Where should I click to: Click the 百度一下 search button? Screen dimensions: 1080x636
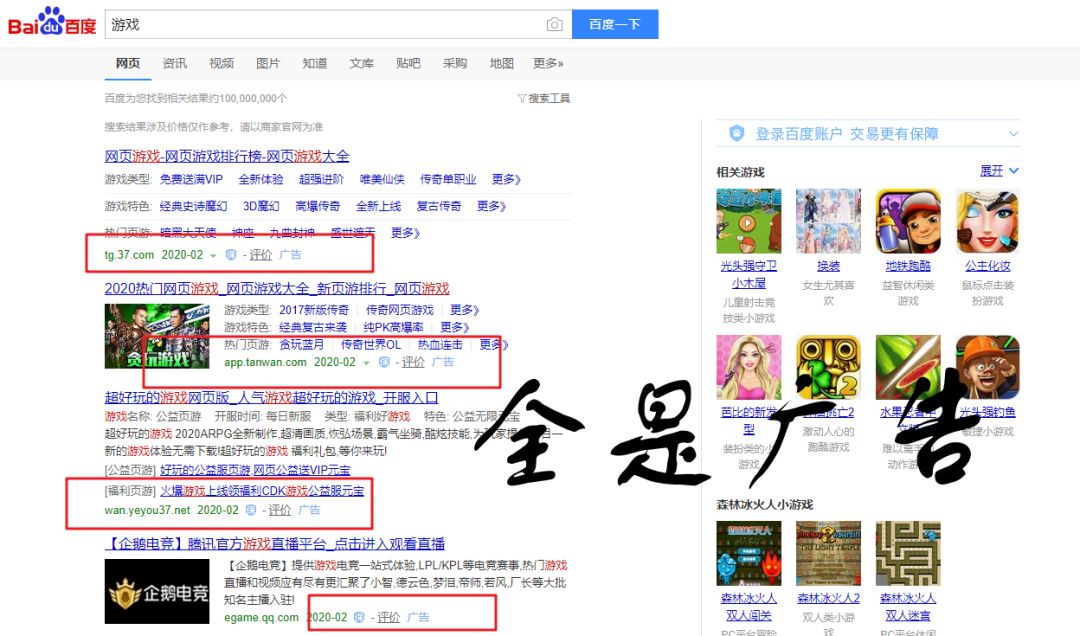pyautogui.click(x=615, y=23)
